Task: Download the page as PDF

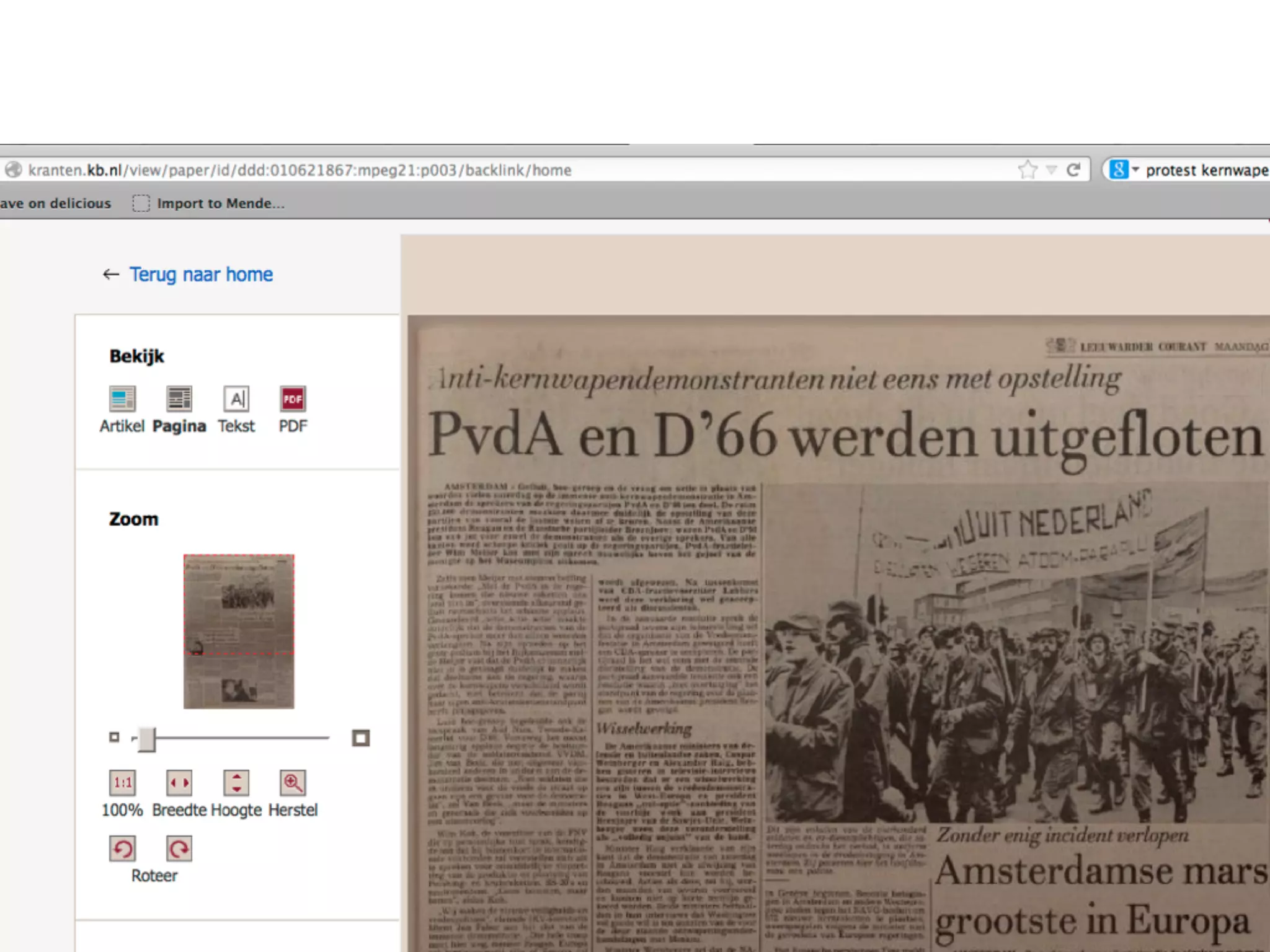Action: pyautogui.click(x=293, y=399)
